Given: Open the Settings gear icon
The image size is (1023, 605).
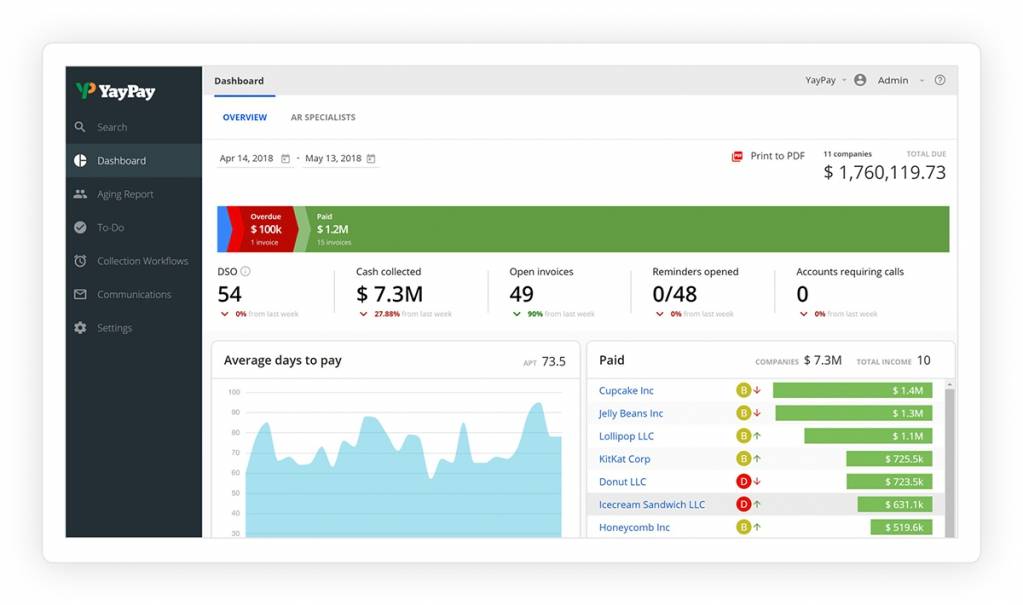Looking at the screenshot, I should coord(80,328).
